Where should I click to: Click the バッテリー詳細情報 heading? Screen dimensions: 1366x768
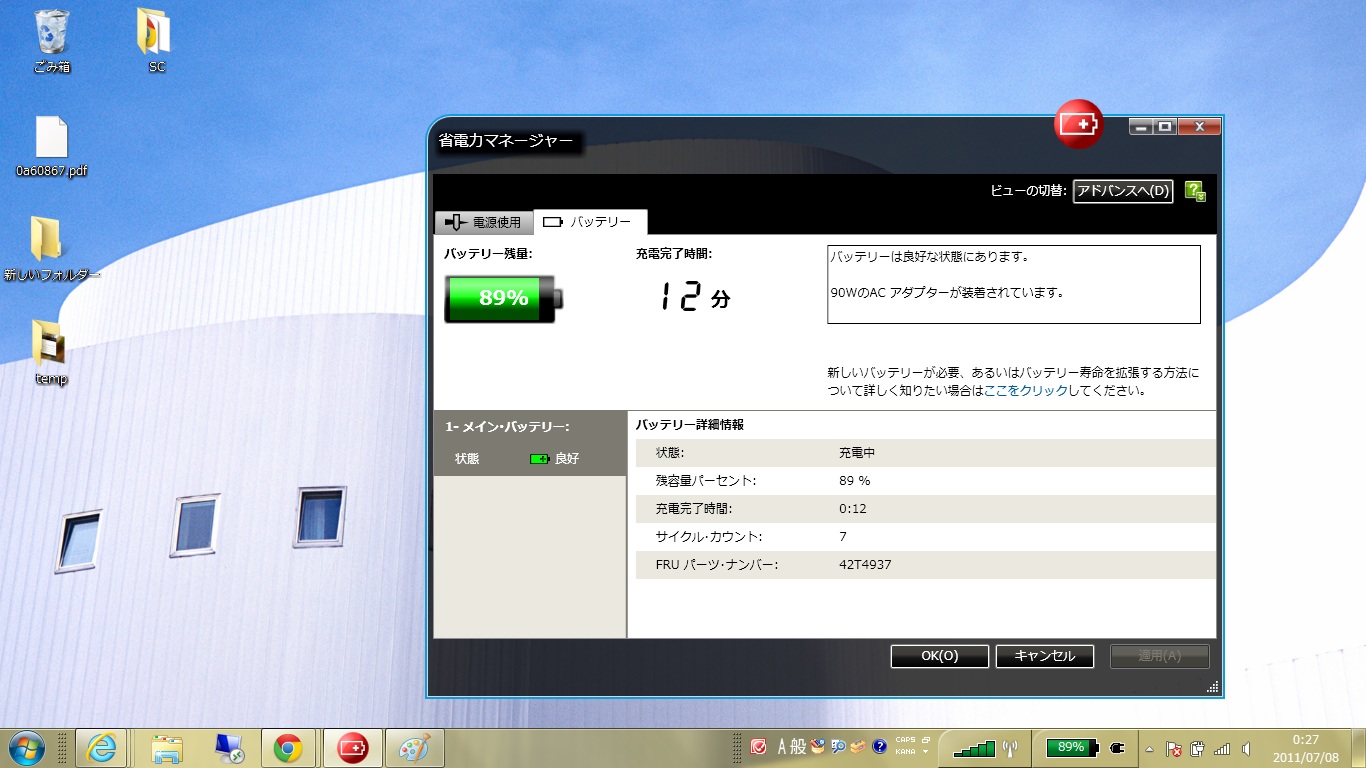690,425
